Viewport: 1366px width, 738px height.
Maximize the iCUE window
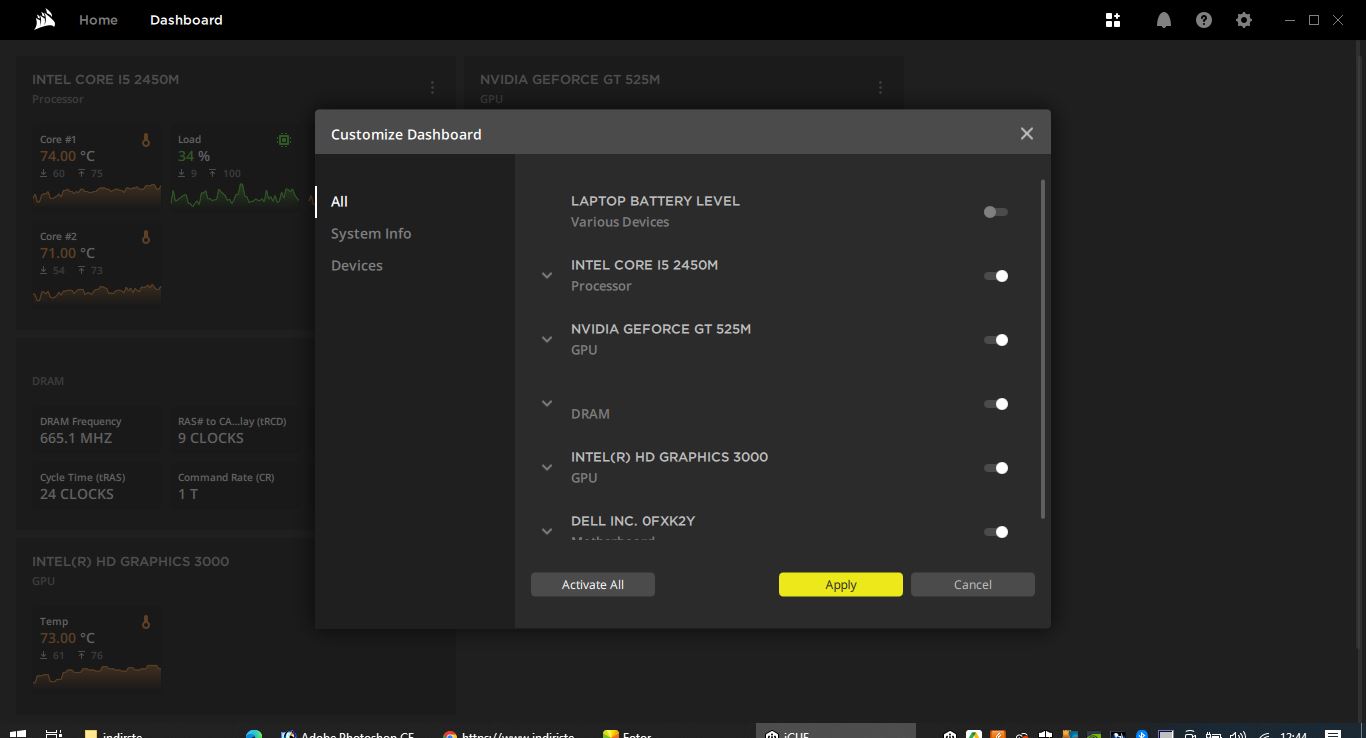click(x=1314, y=20)
